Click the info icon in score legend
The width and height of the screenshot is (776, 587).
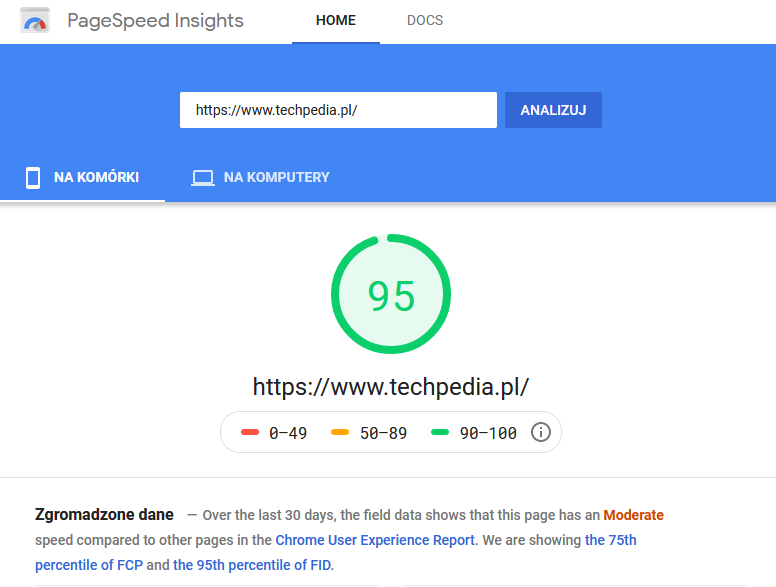tap(541, 433)
